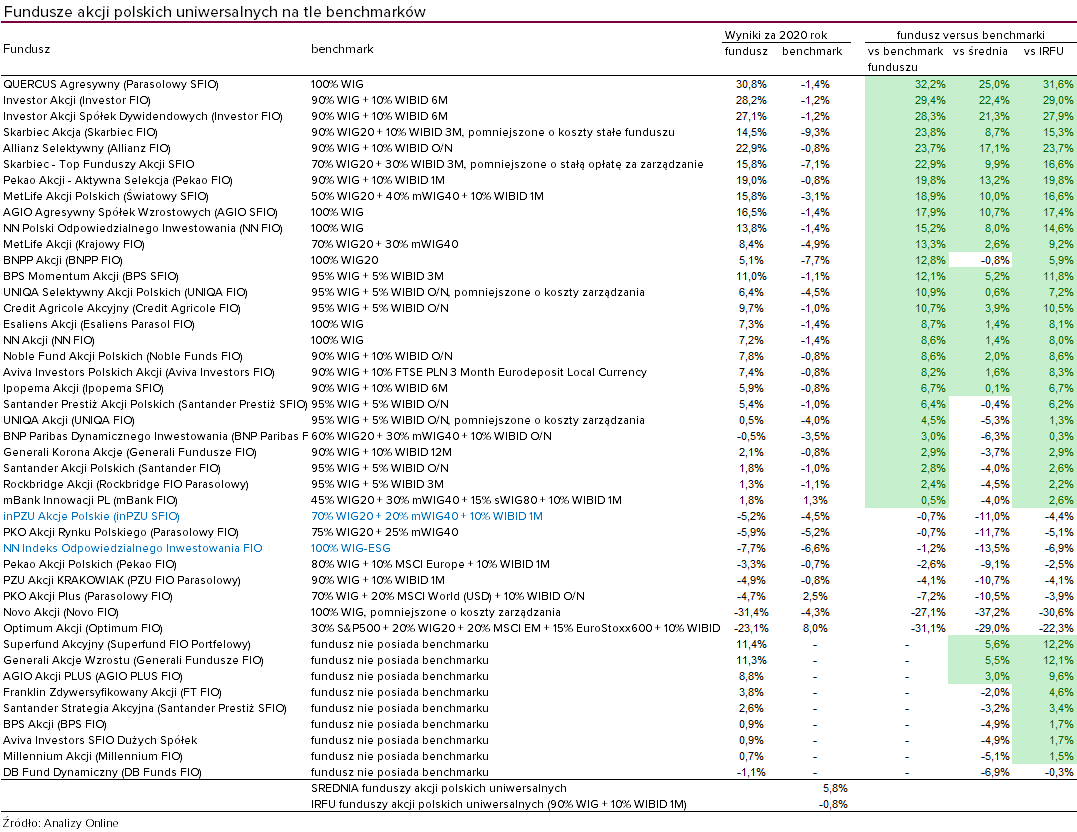Select Pekao Akcji Polskich (Pekao FIO)
Screen dimensions: 1077x832
pos(90,564)
